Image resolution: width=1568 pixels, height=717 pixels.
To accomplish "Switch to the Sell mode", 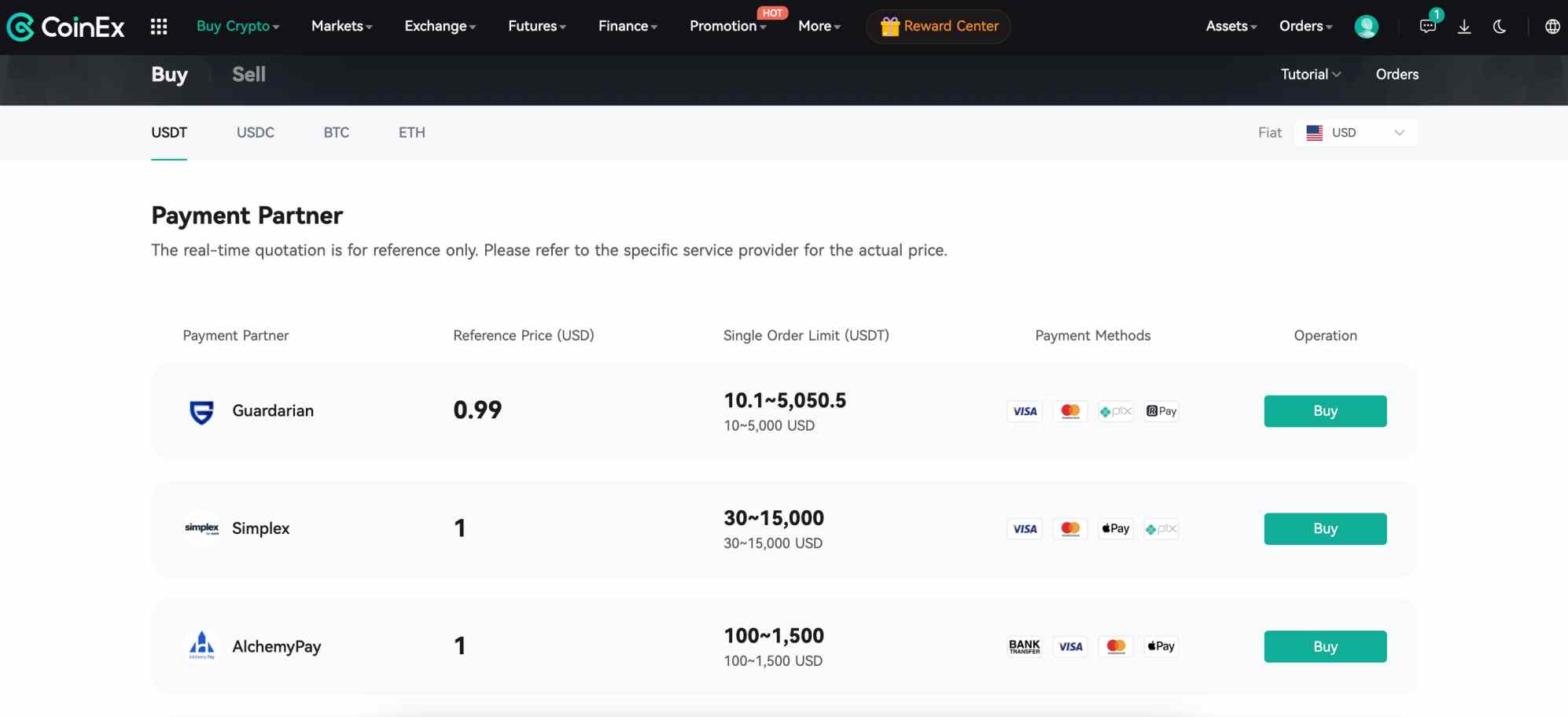I will tap(248, 75).
